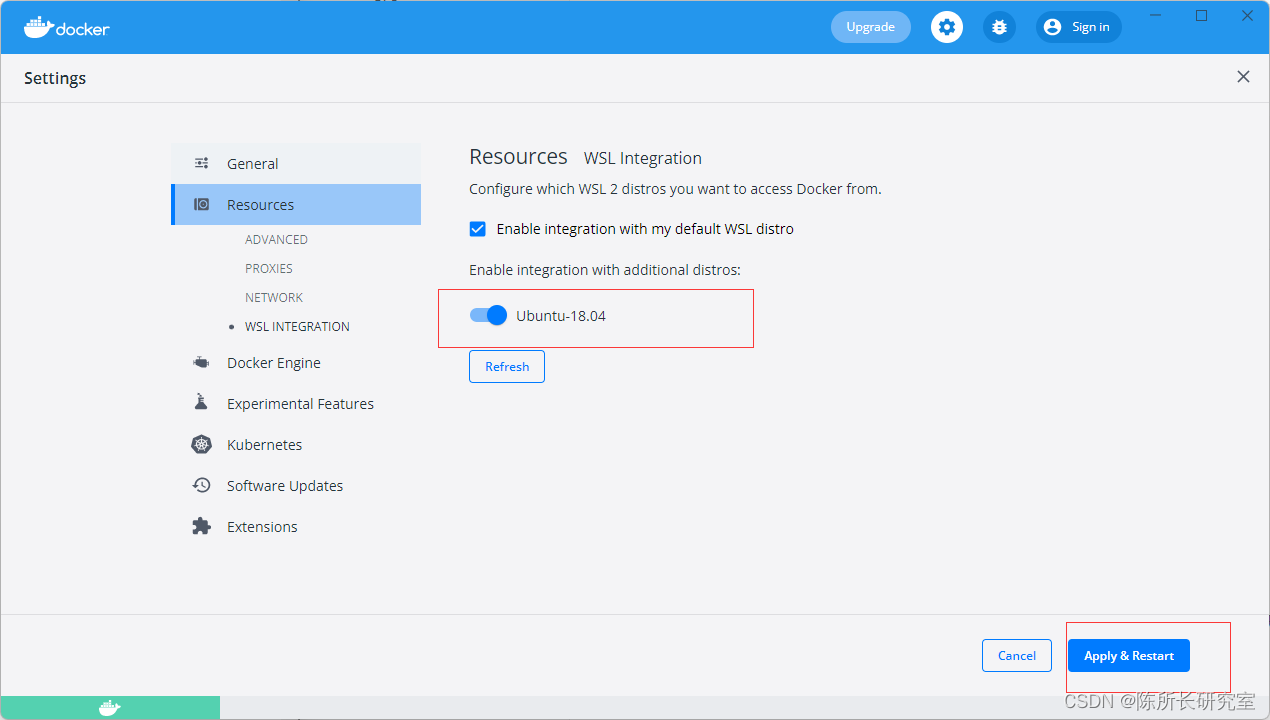Click the user avatar icon beside Sign in
The height and width of the screenshot is (720, 1270).
coord(1052,27)
